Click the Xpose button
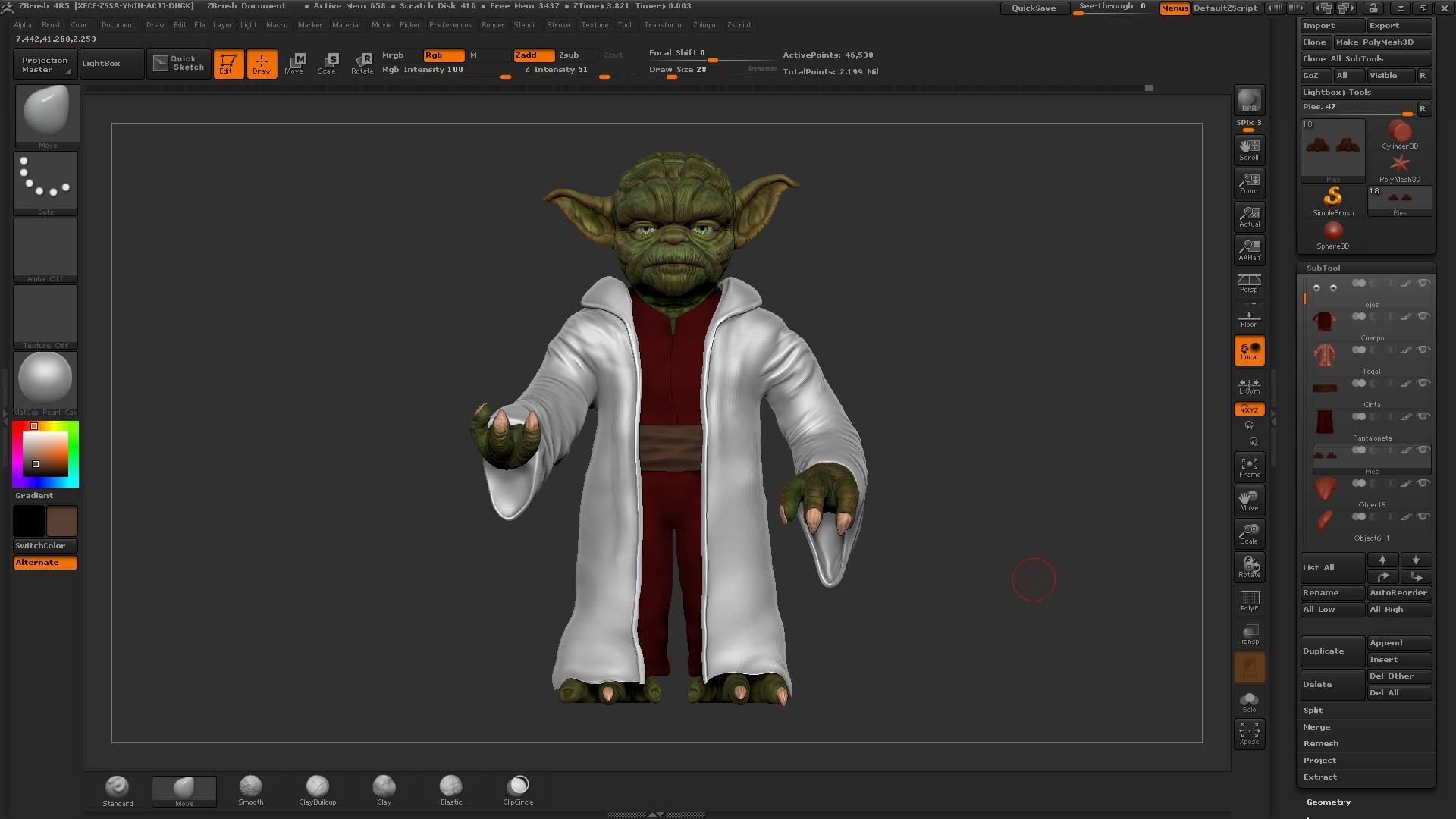 point(1249,733)
